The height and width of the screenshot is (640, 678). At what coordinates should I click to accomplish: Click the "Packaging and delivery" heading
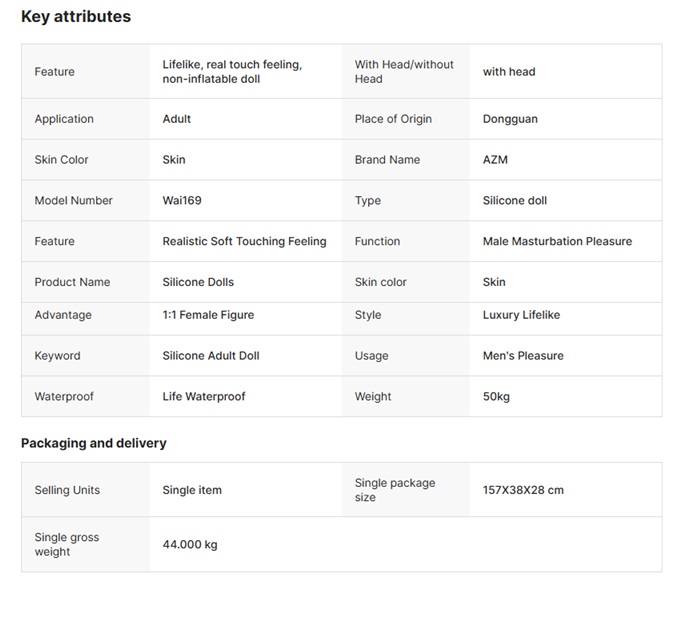pyautogui.click(x=94, y=443)
